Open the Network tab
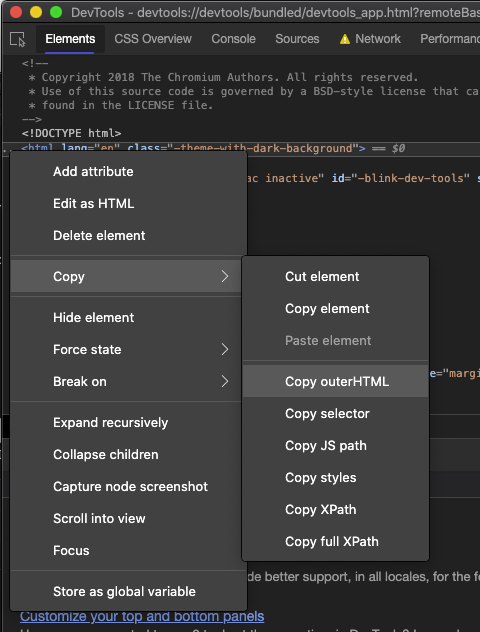This screenshot has width=480, height=632. click(378, 39)
